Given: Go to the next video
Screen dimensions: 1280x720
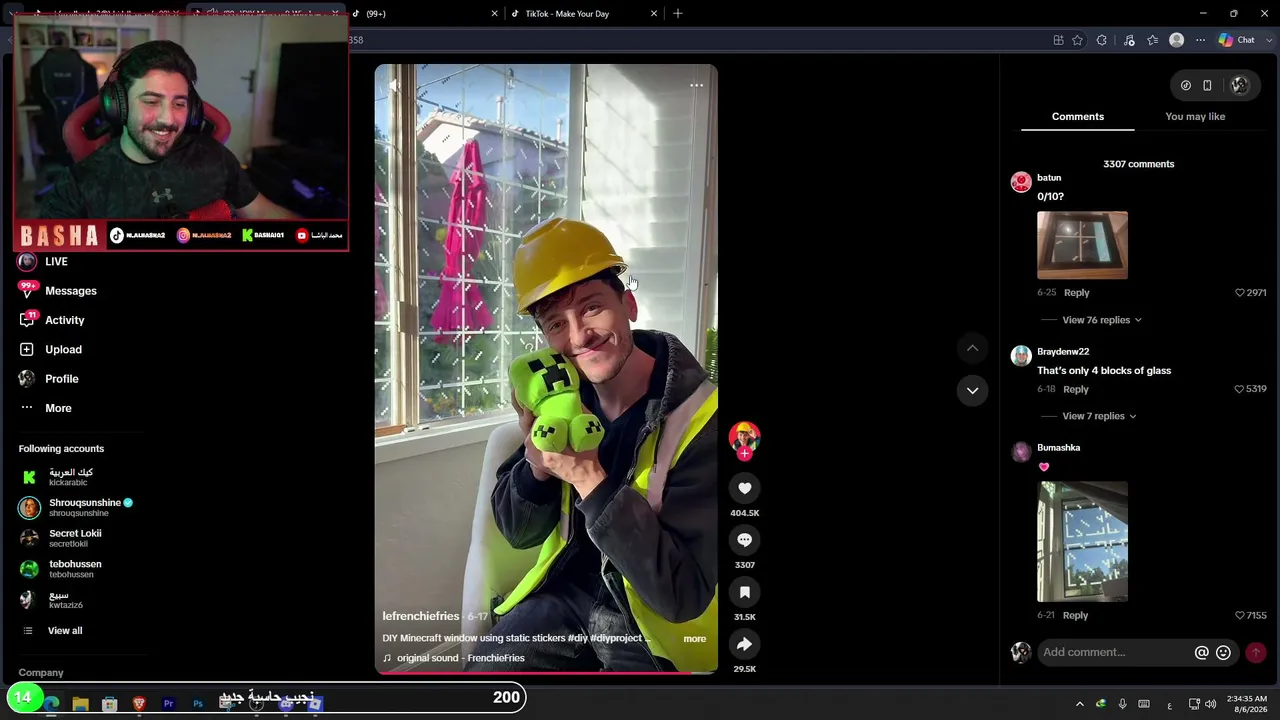Looking at the screenshot, I should (x=972, y=390).
